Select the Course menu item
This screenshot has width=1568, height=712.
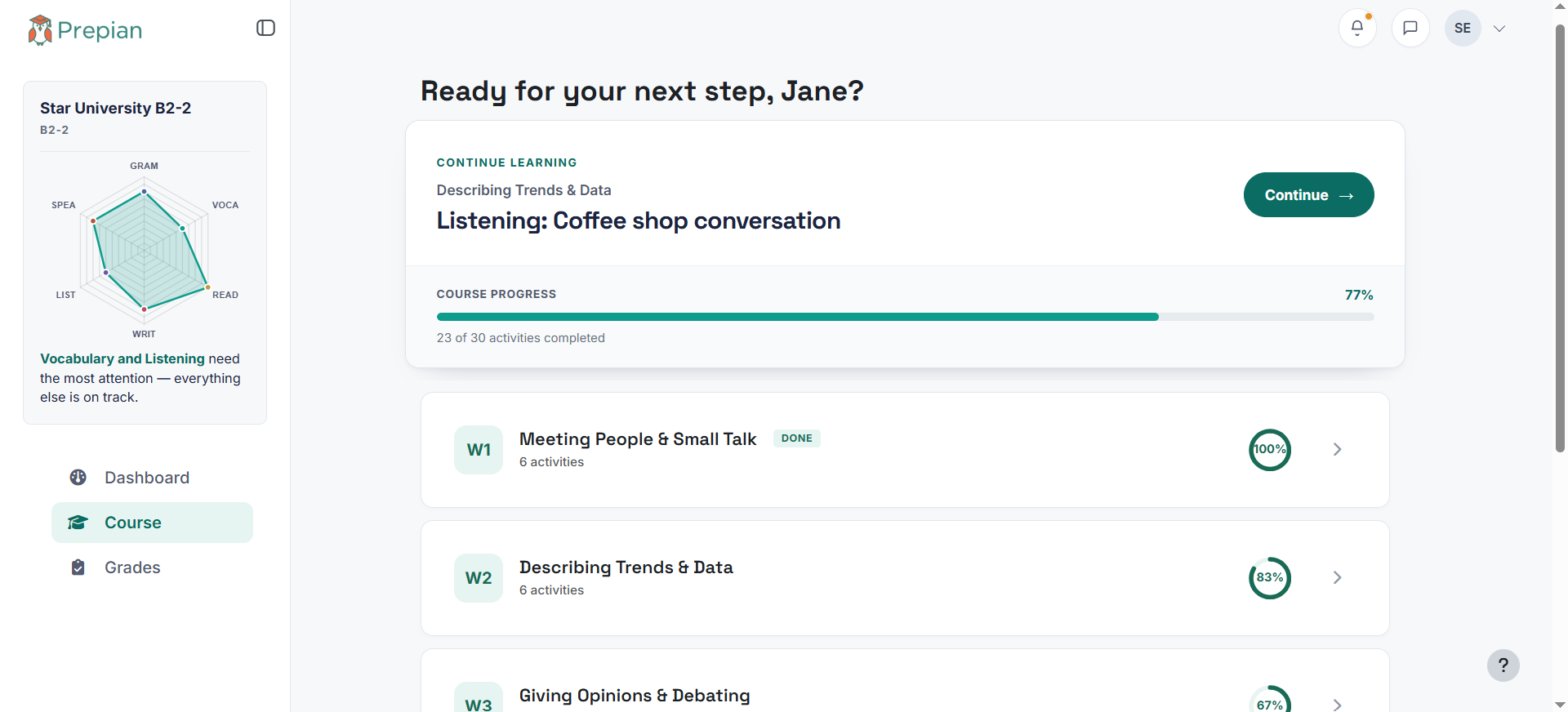(152, 523)
